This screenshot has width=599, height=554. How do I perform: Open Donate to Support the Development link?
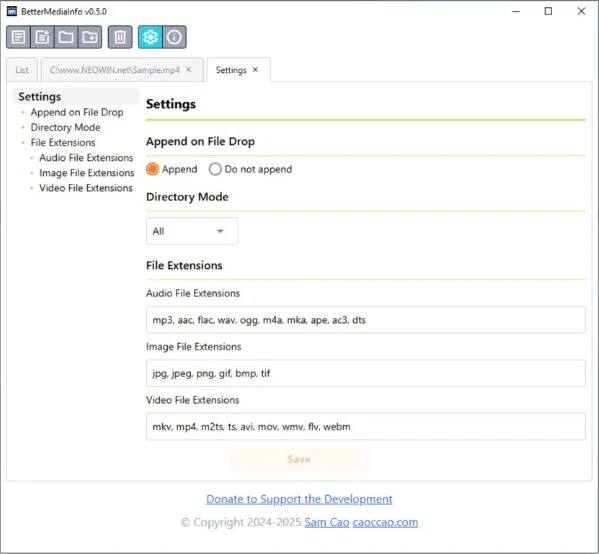pyautogui.click(x=299, y=499)
